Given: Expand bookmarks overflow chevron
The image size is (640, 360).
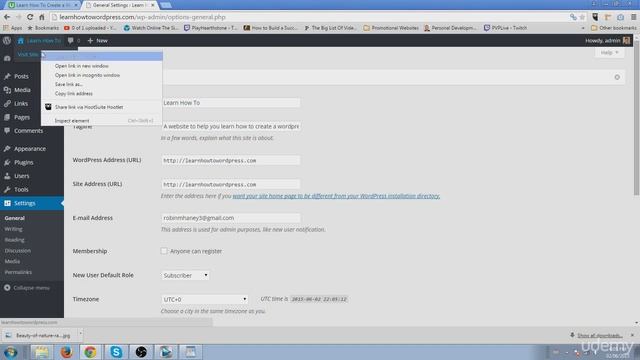Looking at the screenshot, I should 582,28.
